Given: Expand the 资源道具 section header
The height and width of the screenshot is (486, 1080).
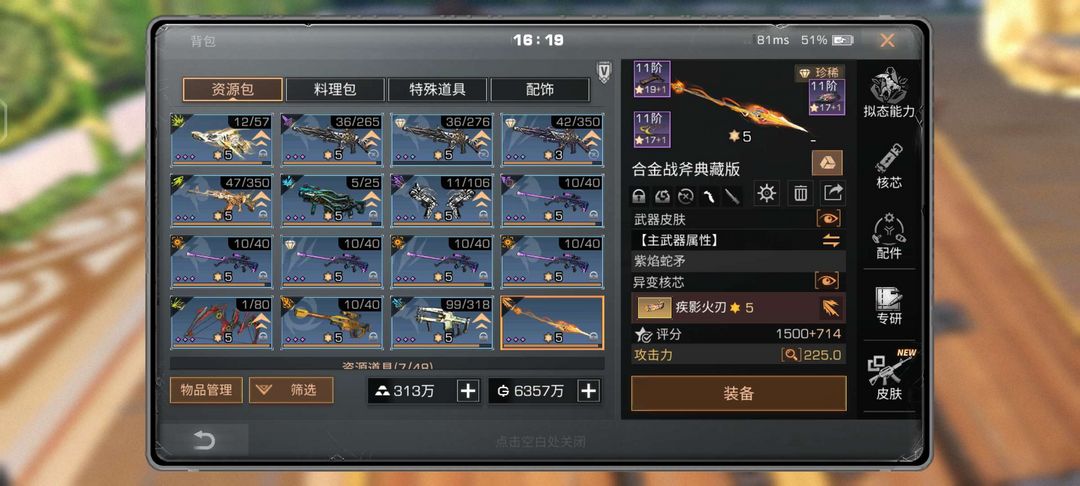Looking at the screenshot, I should 387,363.
